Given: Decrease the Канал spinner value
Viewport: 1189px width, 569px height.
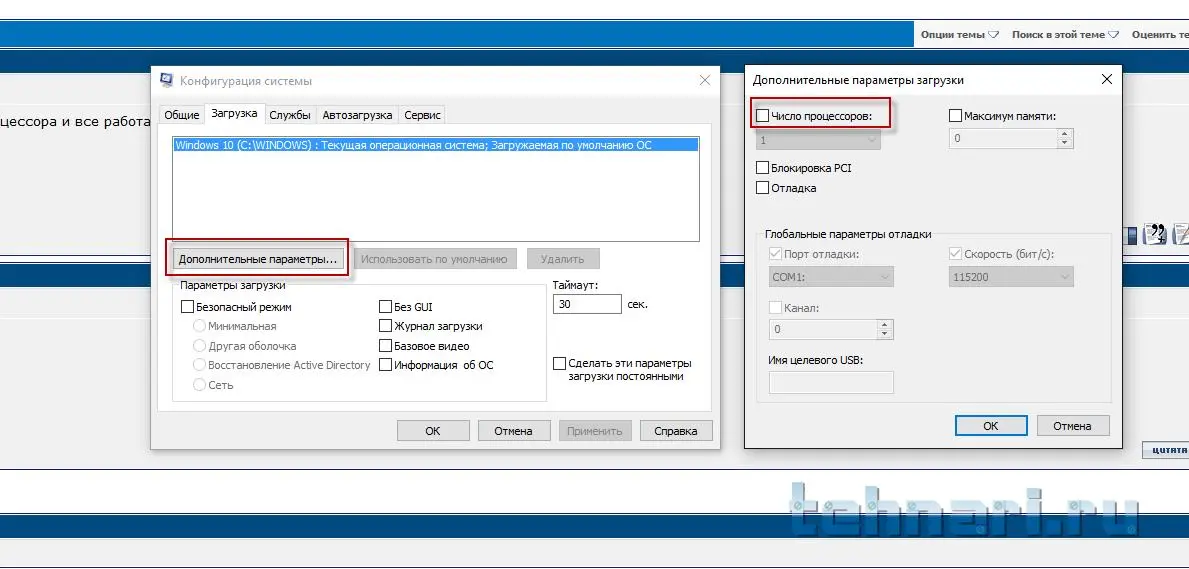Looking at the screenshot, I should click(886, 334).
